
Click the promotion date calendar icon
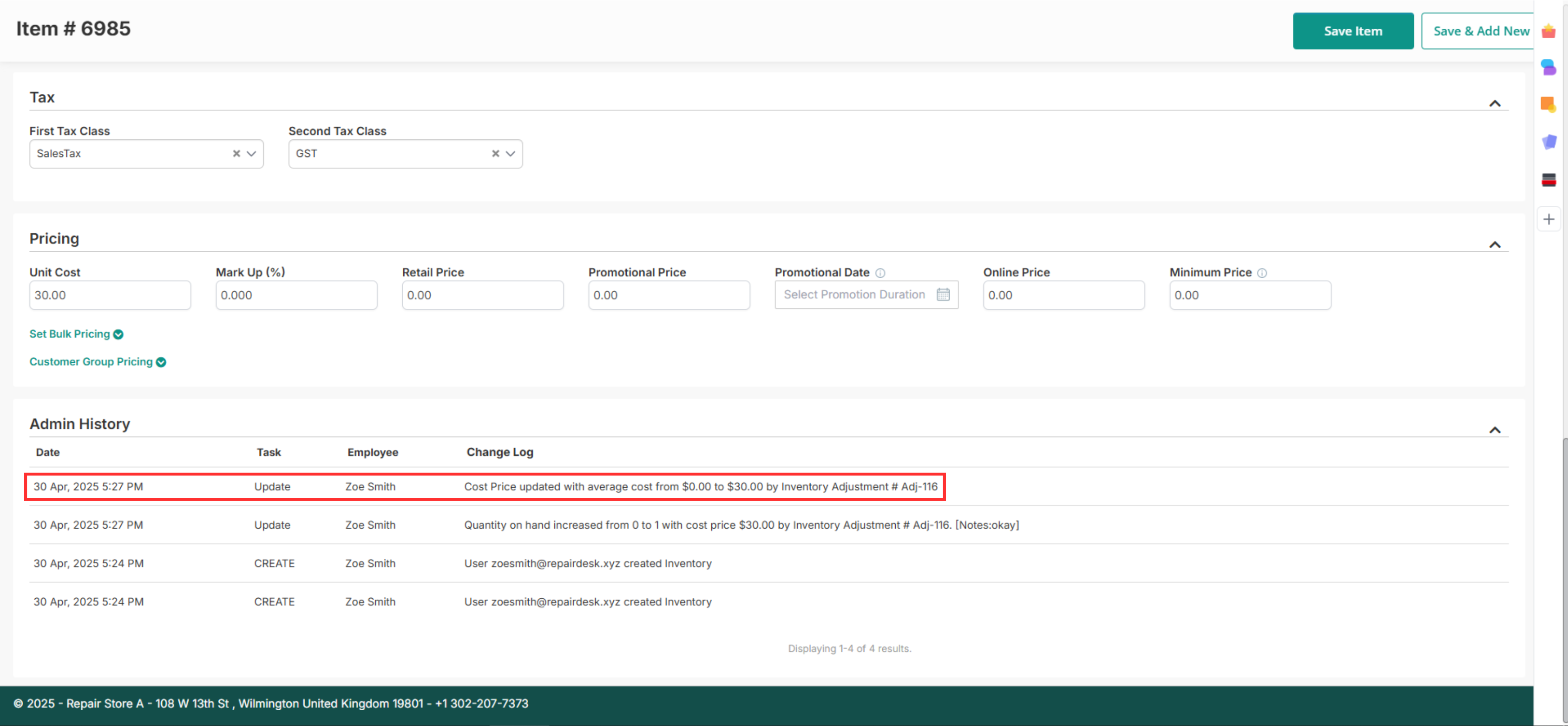point(943,294)
